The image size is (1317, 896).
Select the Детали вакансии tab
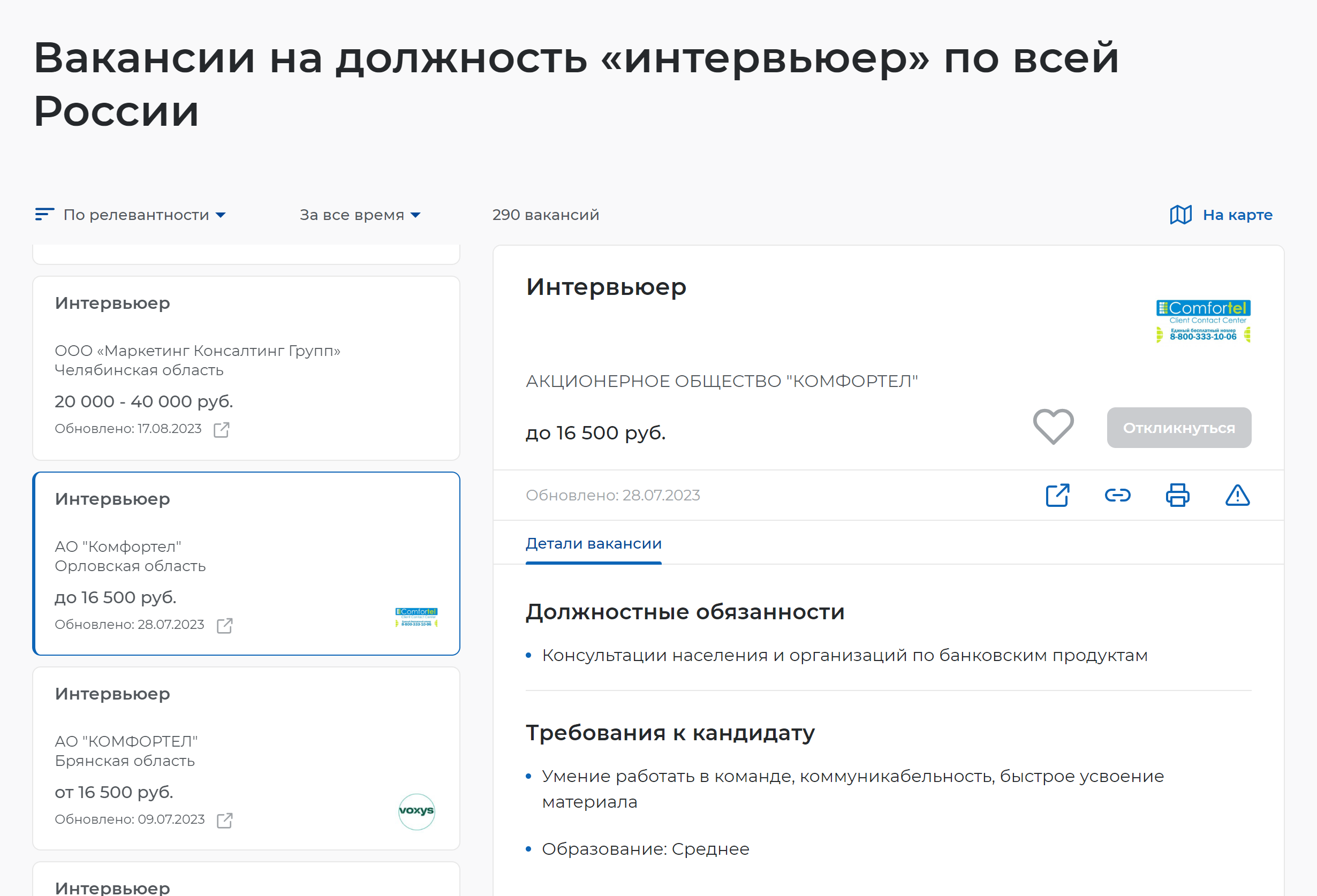click(x=593, y=543)
